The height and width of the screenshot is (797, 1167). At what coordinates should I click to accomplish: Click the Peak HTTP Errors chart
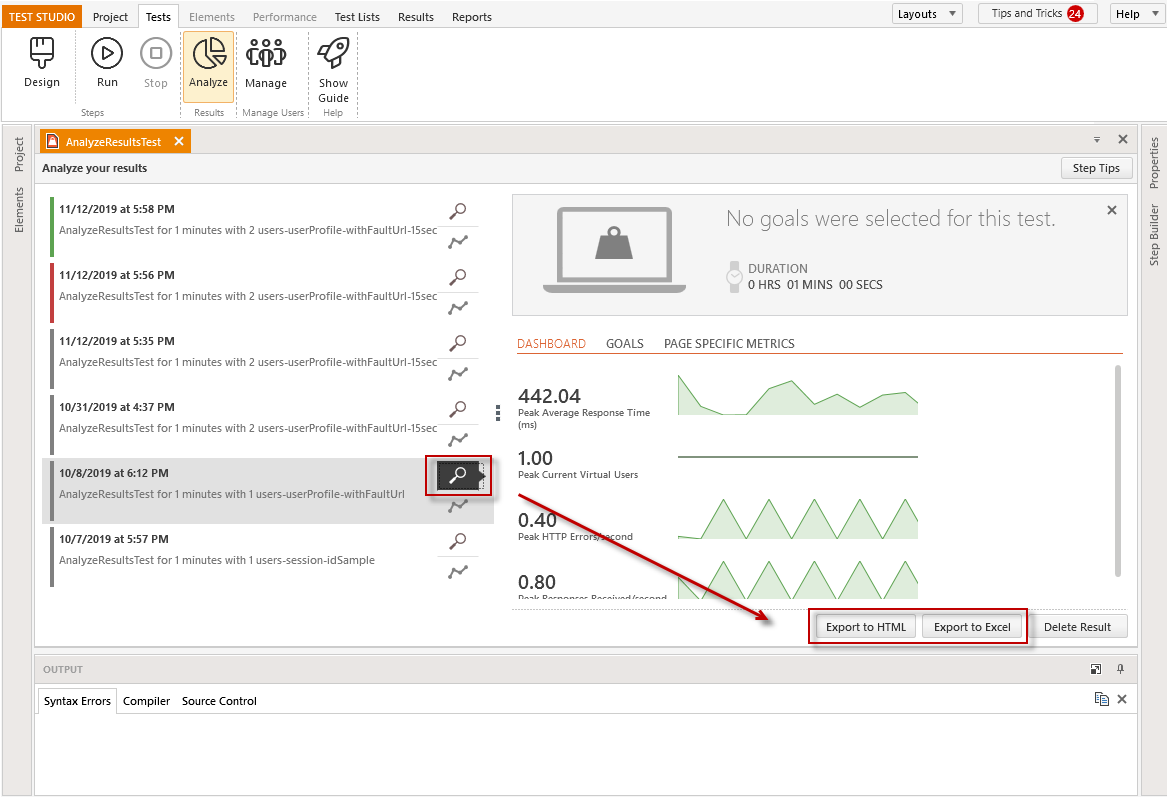tap(797, 519)
